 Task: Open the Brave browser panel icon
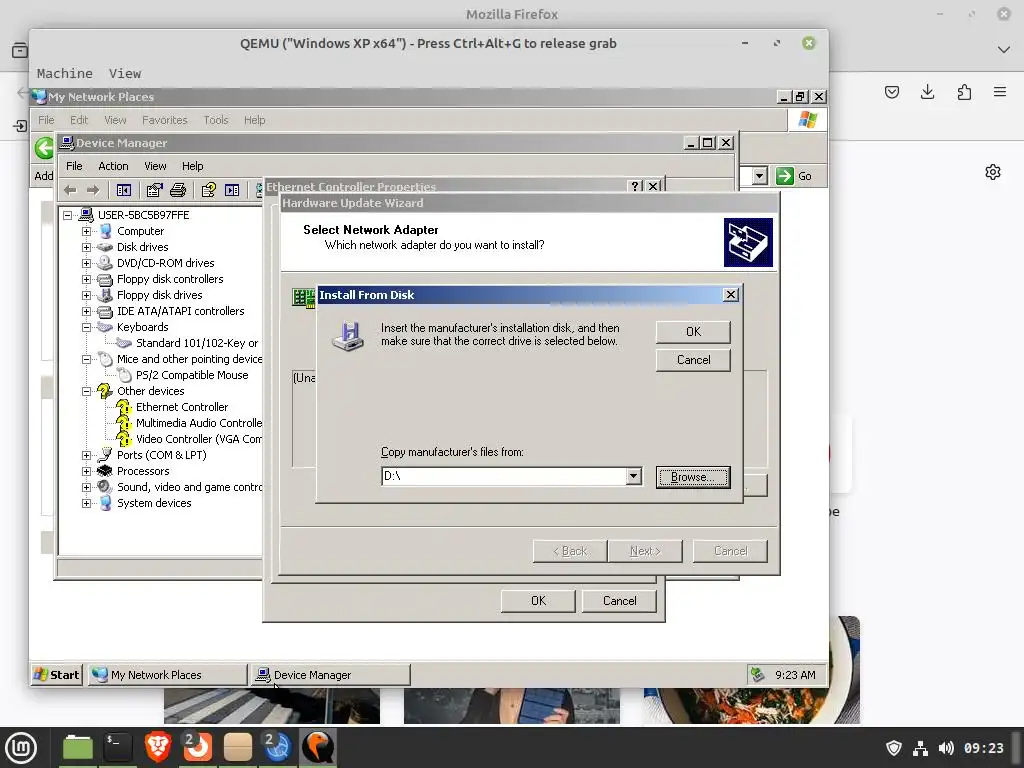tap(157, 747)
